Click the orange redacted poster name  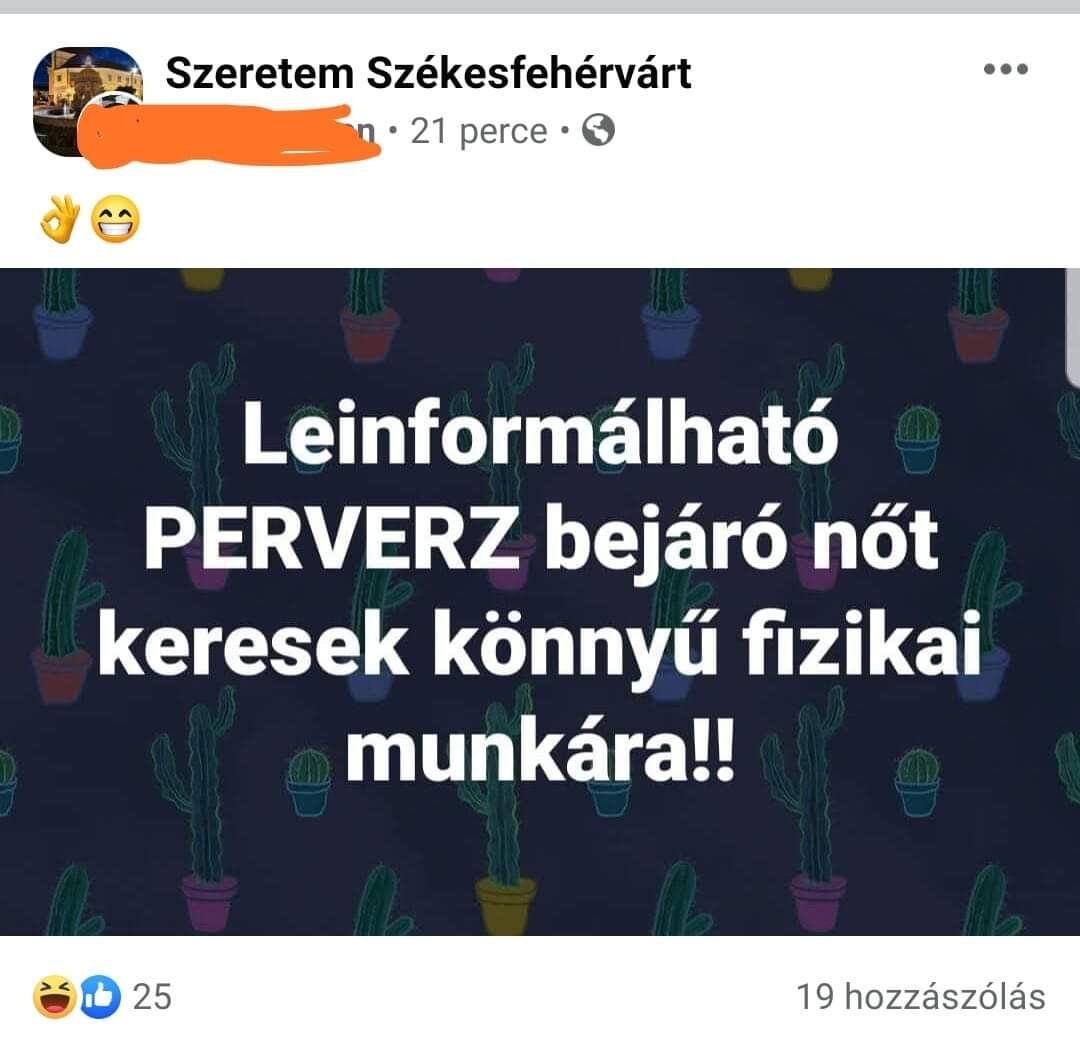click(227, 135)
